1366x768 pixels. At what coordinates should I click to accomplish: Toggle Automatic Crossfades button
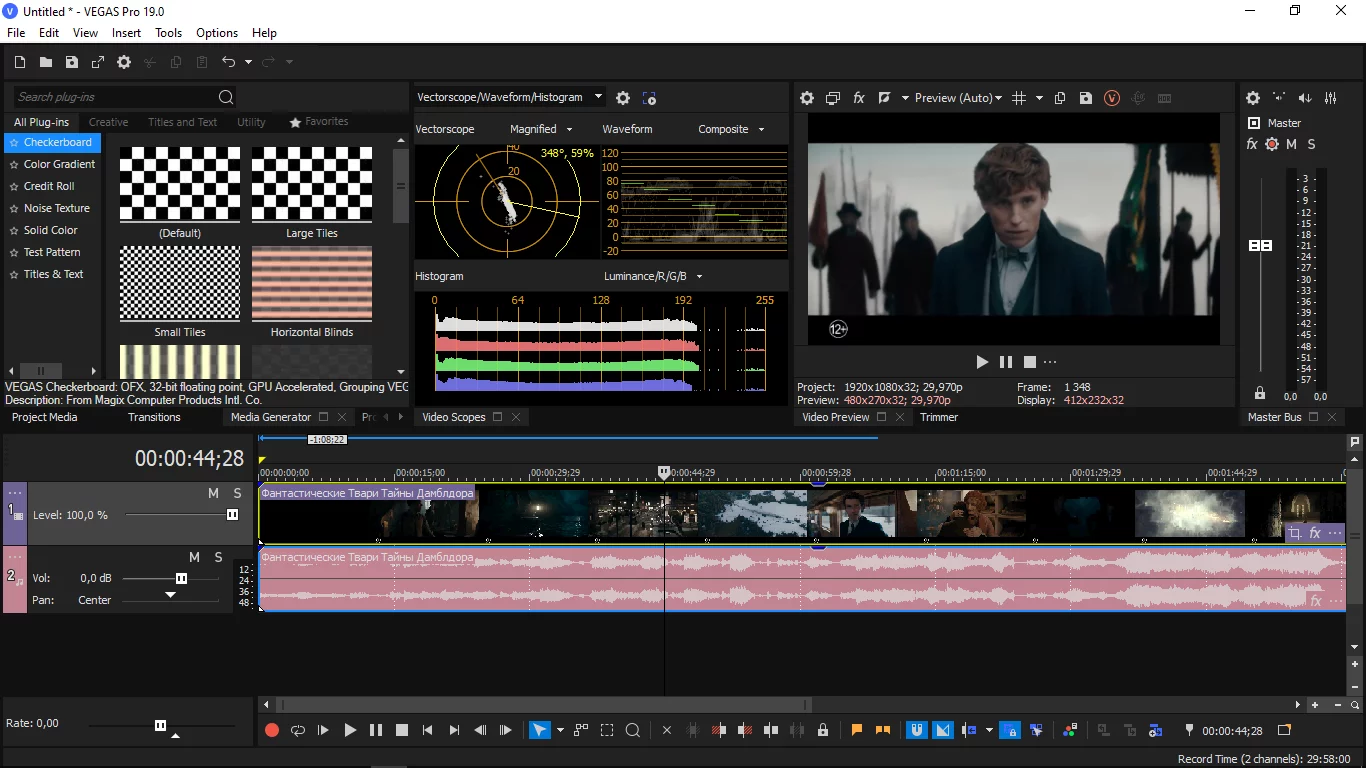click(943, 730)
